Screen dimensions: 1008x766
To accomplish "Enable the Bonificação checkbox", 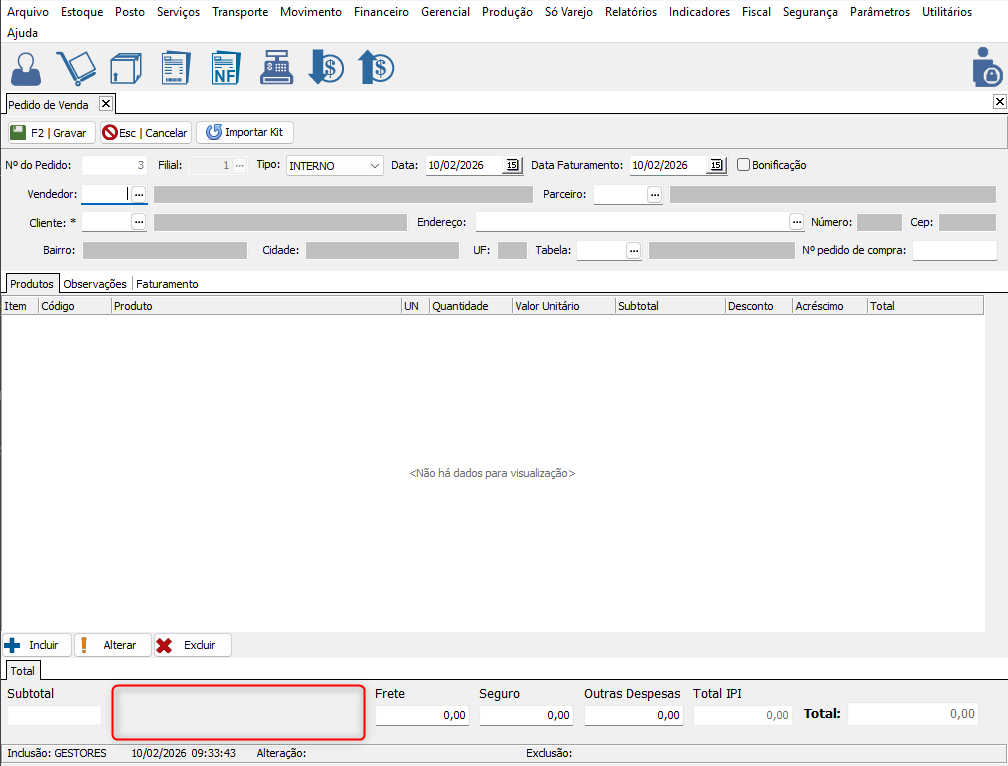I will (x=744, y=165).
